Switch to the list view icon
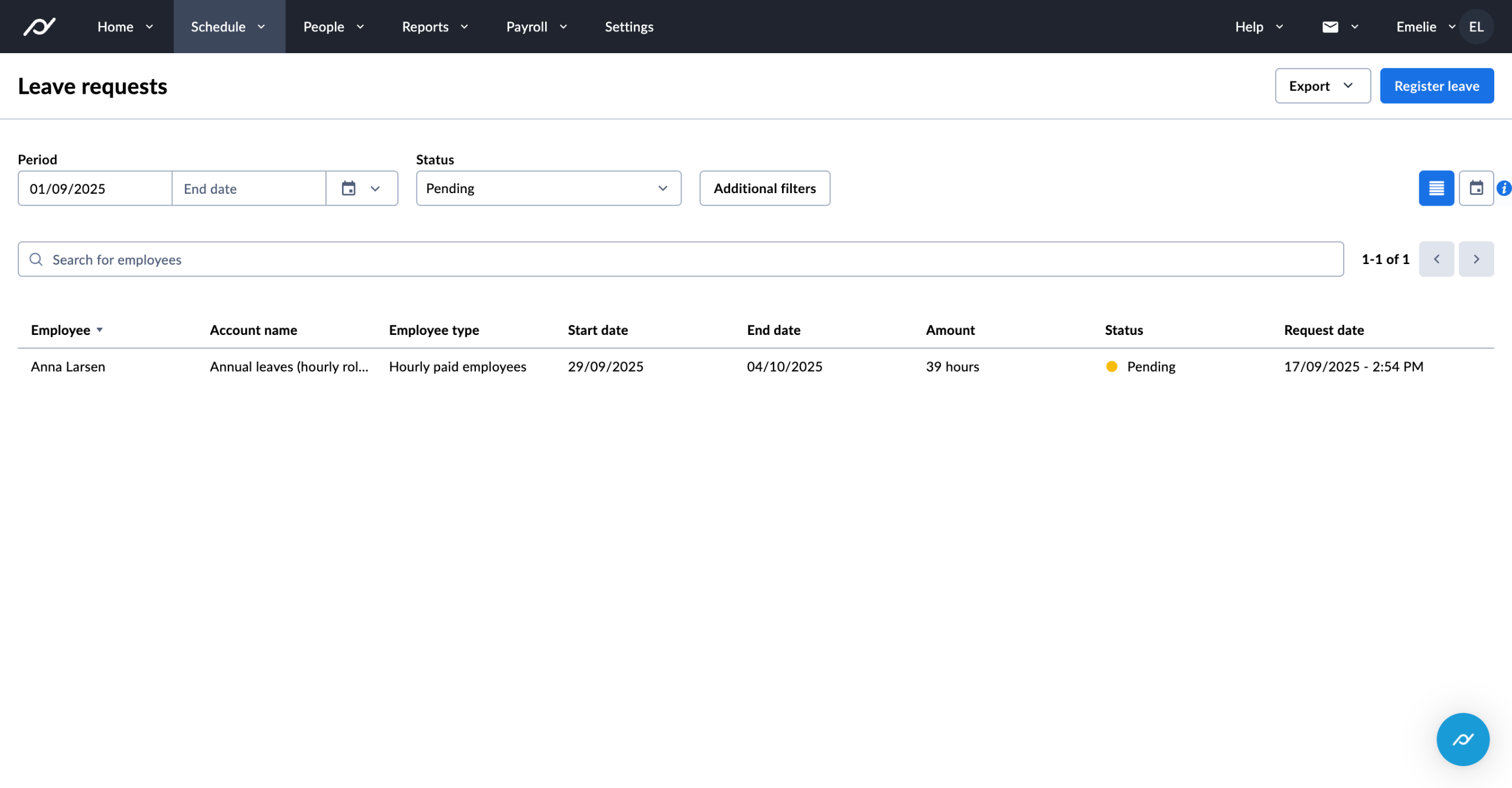Image resolution: width=1512 pixels, height=788 pixels. [x=1436, y=188]
